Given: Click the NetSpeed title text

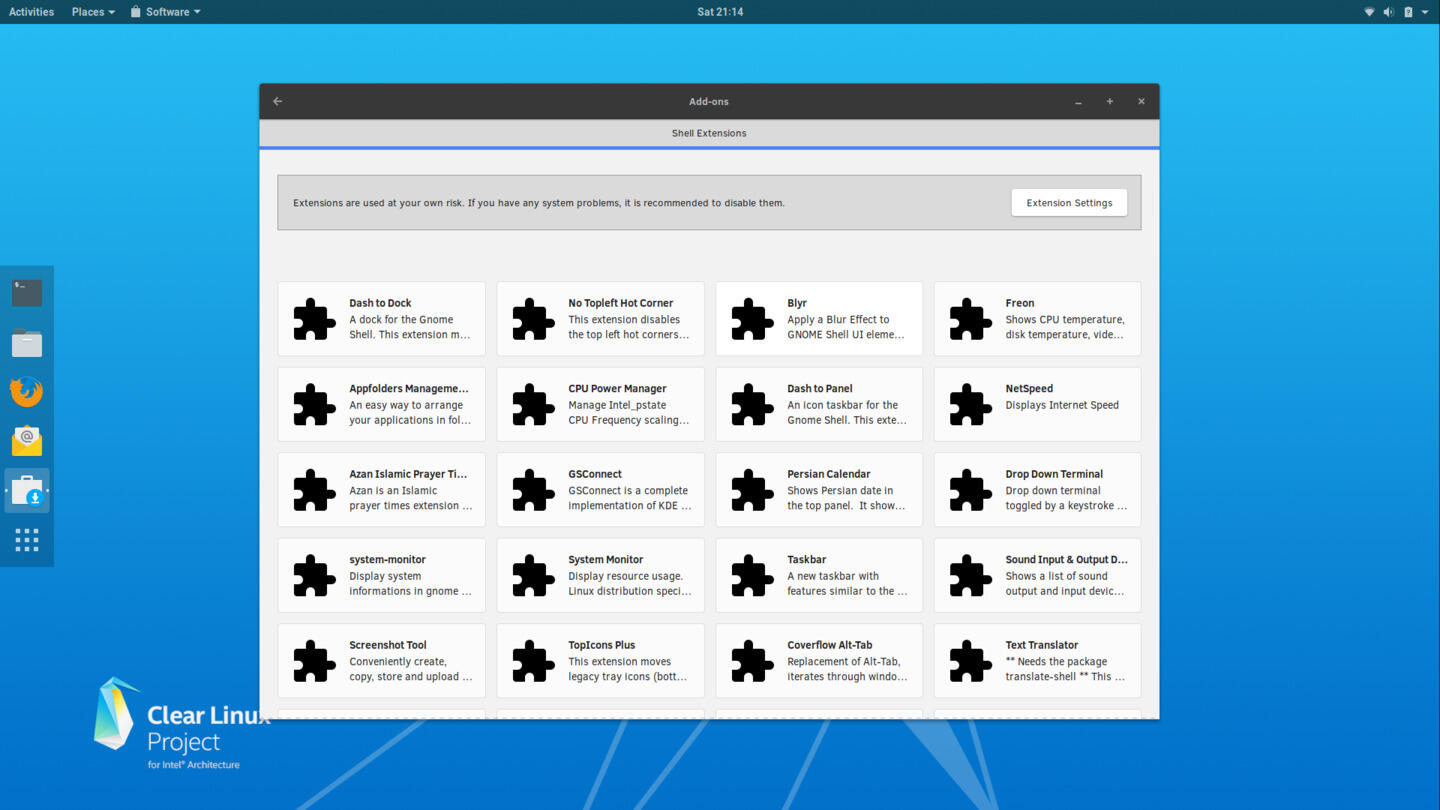Looking at the screenshot, I should [1029, 389].
